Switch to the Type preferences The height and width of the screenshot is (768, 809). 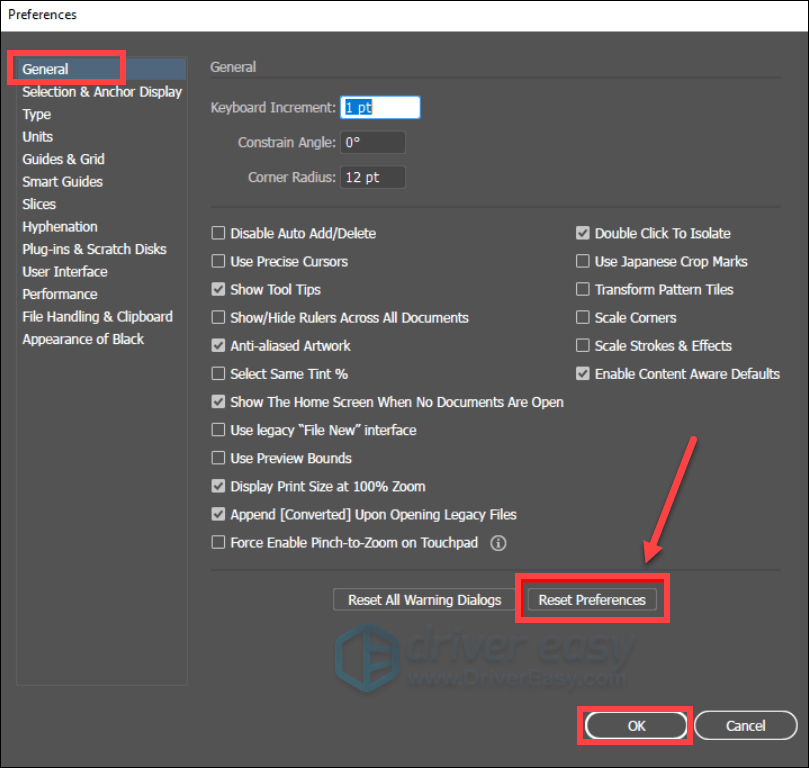37,114
